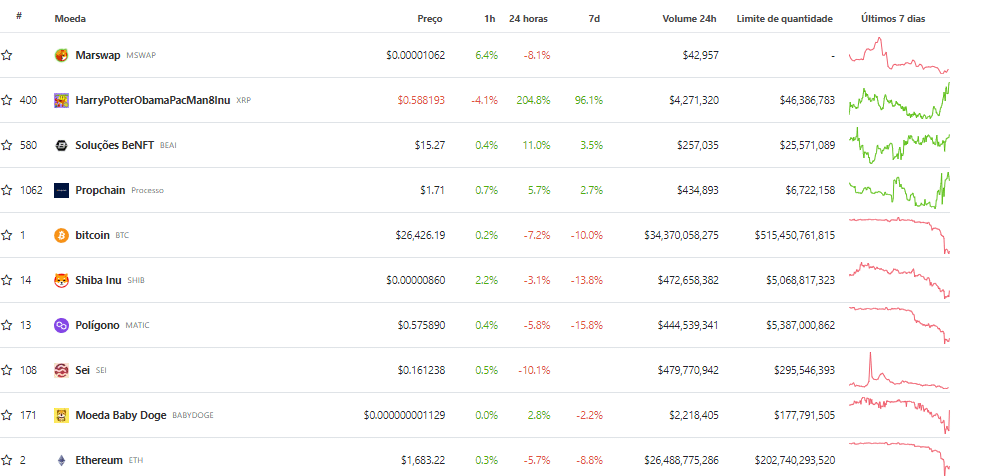The height and width of the screenshot is (476, 986).
Task: Click the Baby Doge coin logo
Action: [x=61, y=415]
